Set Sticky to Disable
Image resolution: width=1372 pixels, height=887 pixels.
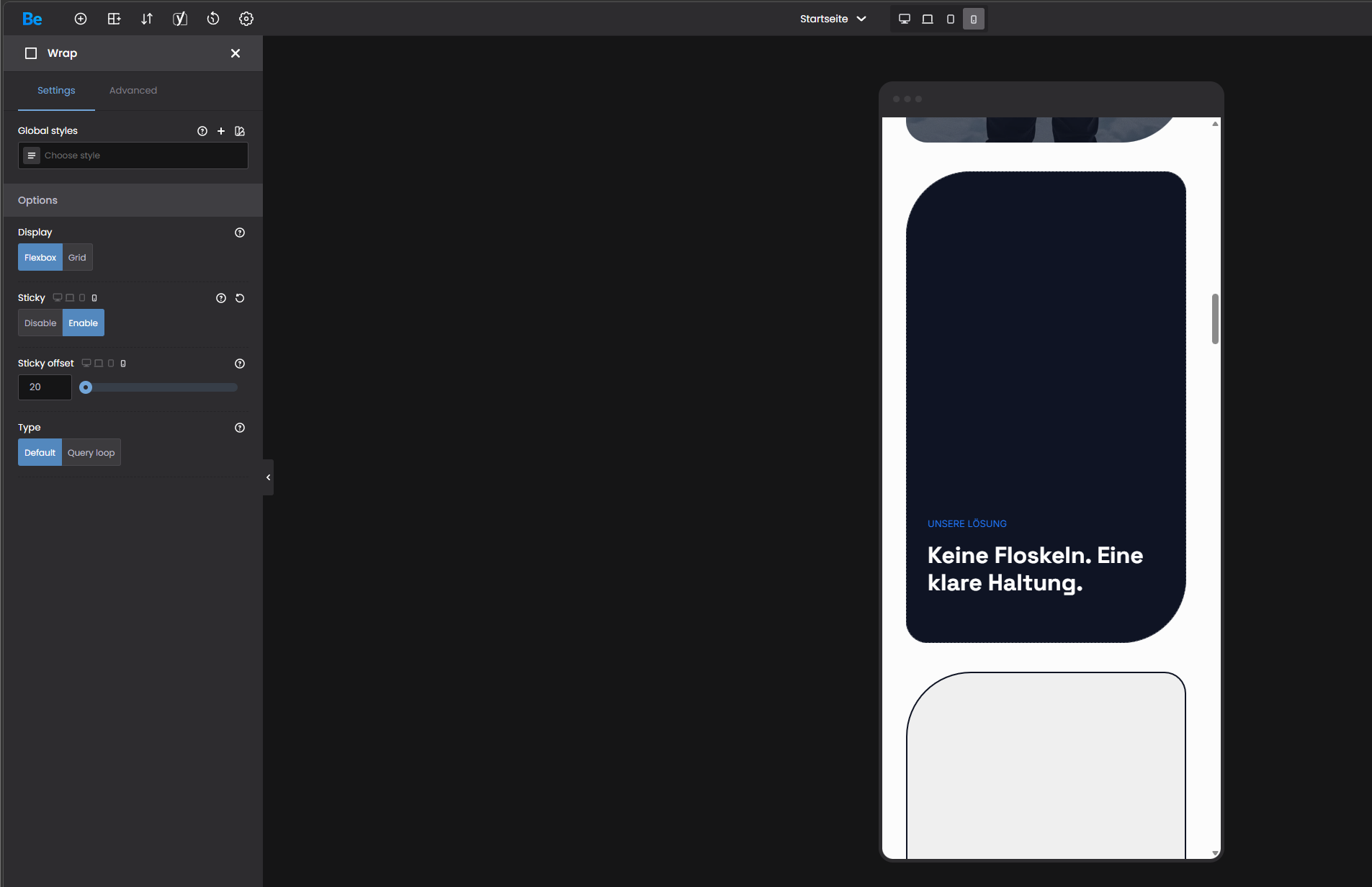40,323
